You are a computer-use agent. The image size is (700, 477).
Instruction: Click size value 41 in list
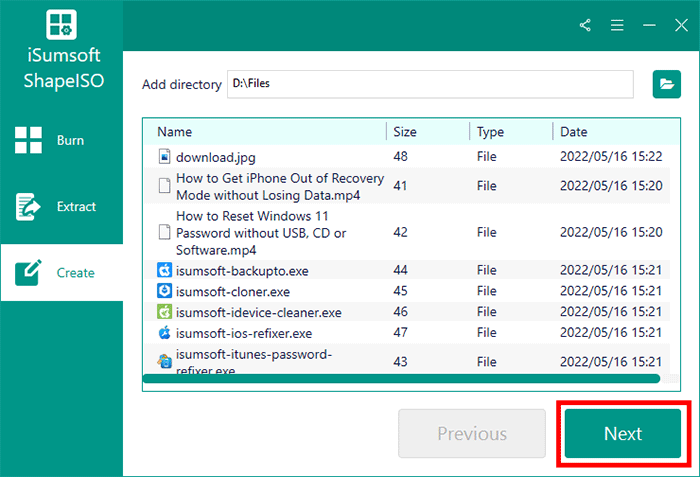[x=400, y=185]
